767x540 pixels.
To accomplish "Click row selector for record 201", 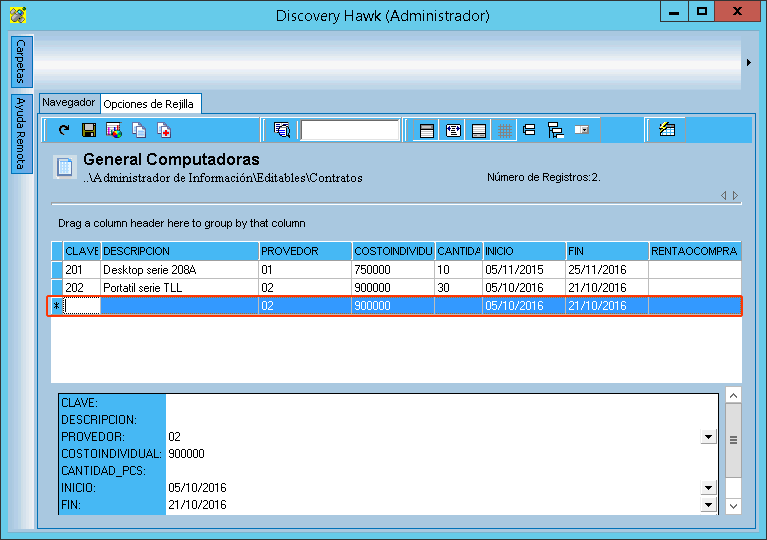I will (x=57, y=270).
